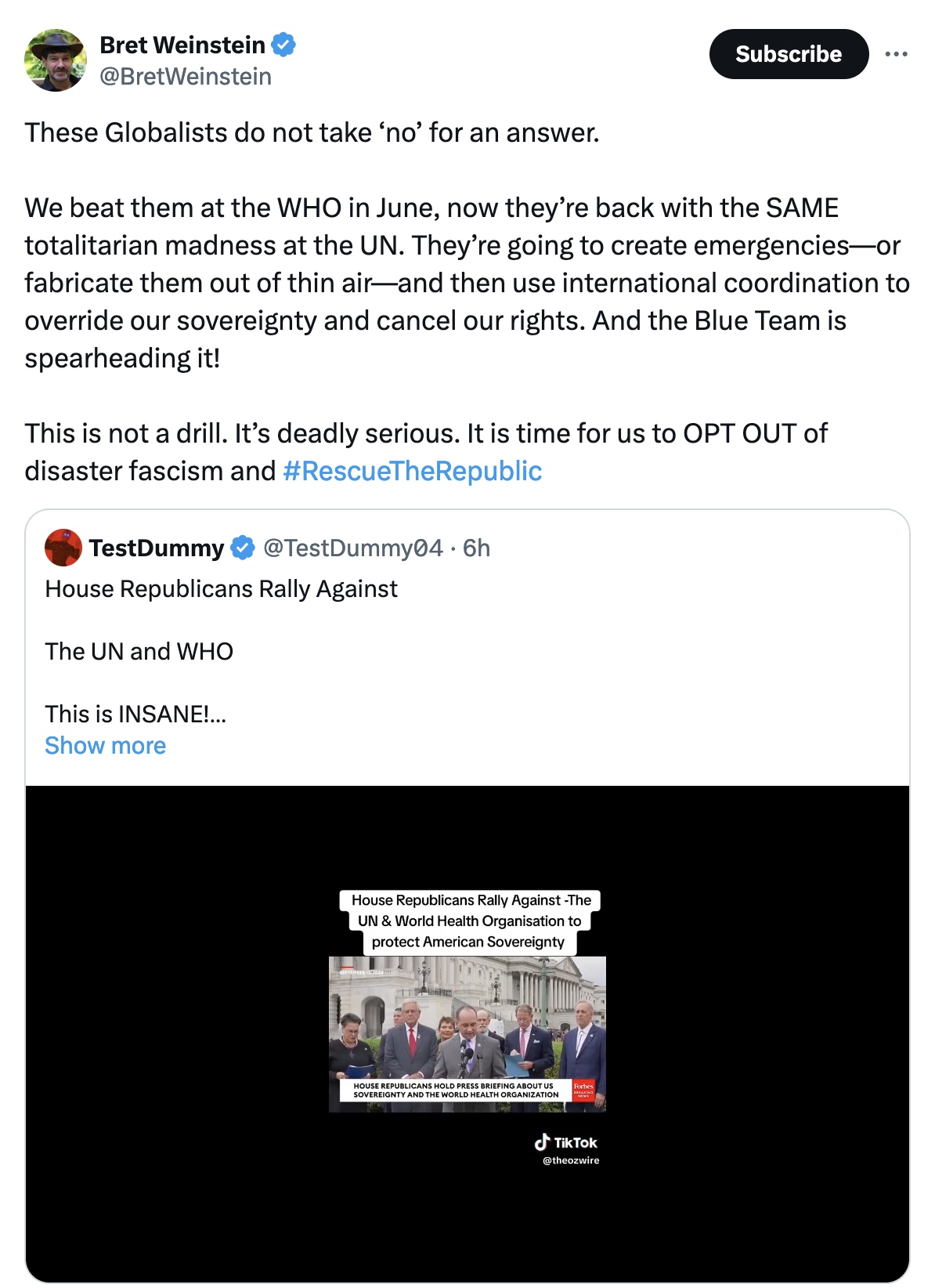Viewport: 935px width, 1288px height.
Task: Click the quoted post text 'The UN and WHO'
Action: [139, 651]
